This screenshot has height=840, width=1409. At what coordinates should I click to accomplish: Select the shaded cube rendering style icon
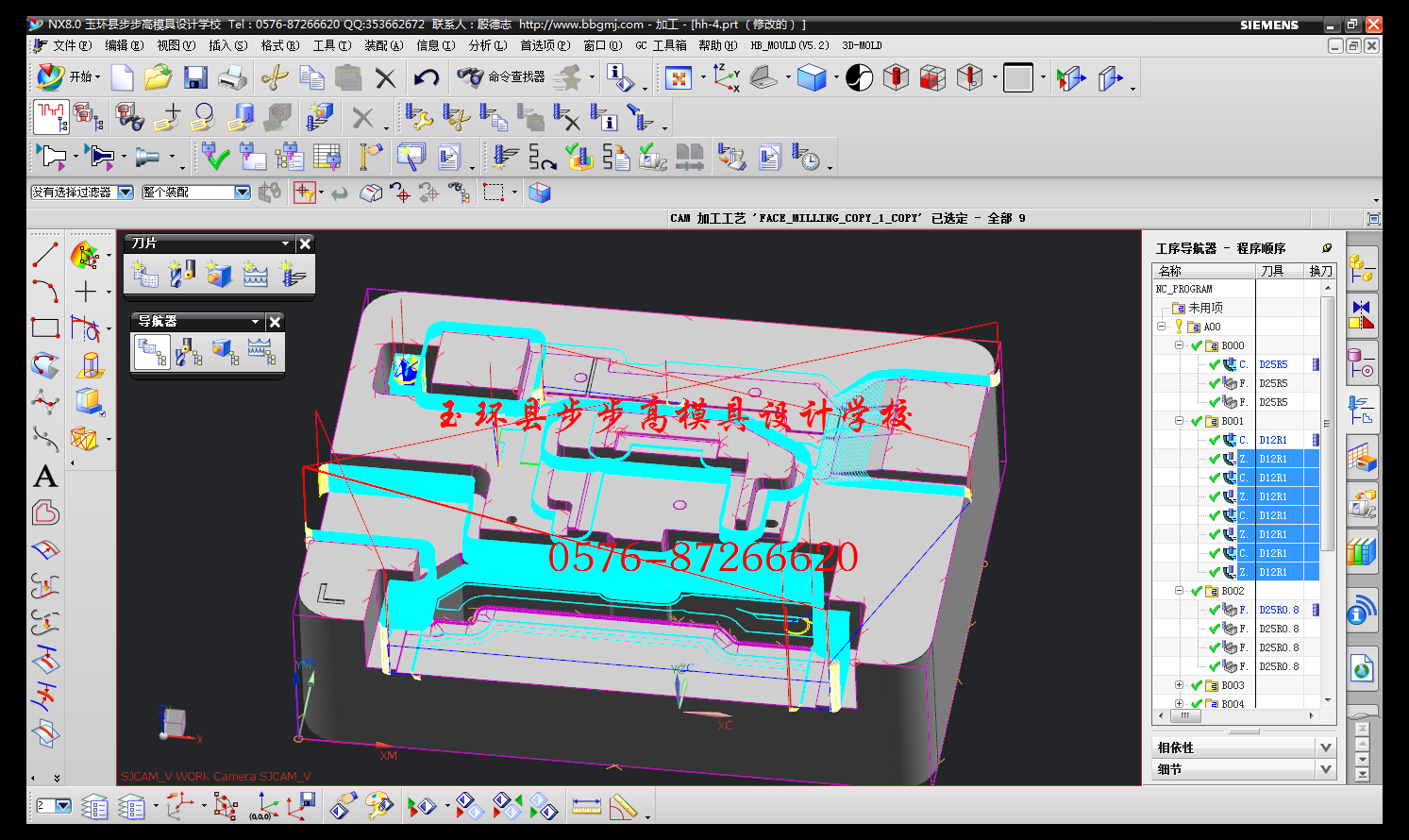coord(812,77)
